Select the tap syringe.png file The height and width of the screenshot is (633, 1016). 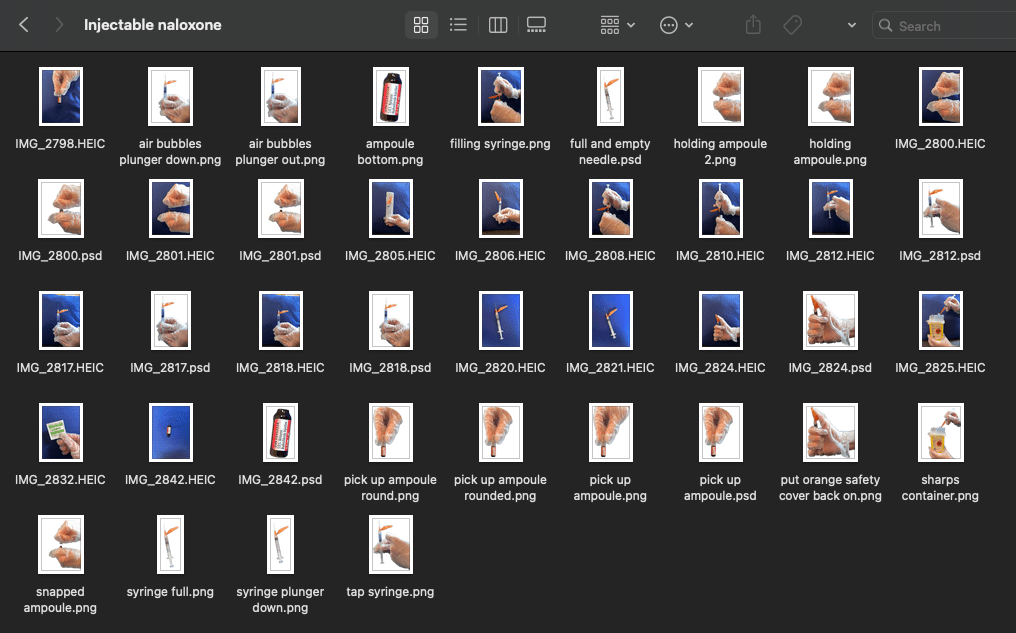(x=390, y=544)
